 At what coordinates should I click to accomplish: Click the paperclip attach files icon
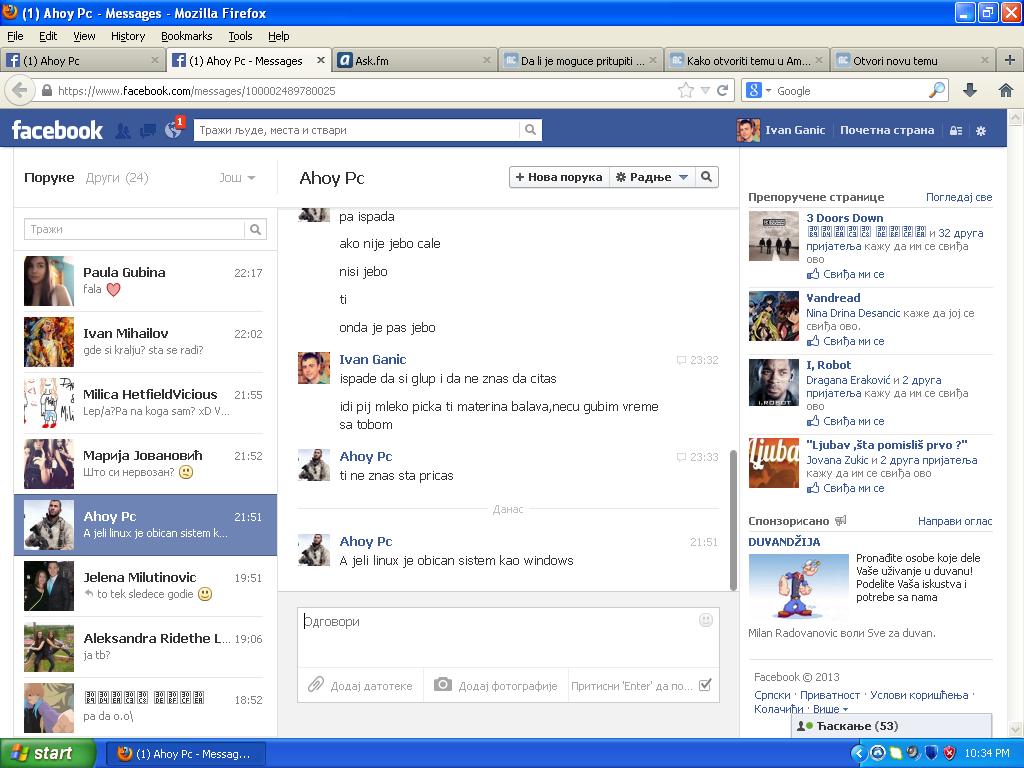[316, 685]
